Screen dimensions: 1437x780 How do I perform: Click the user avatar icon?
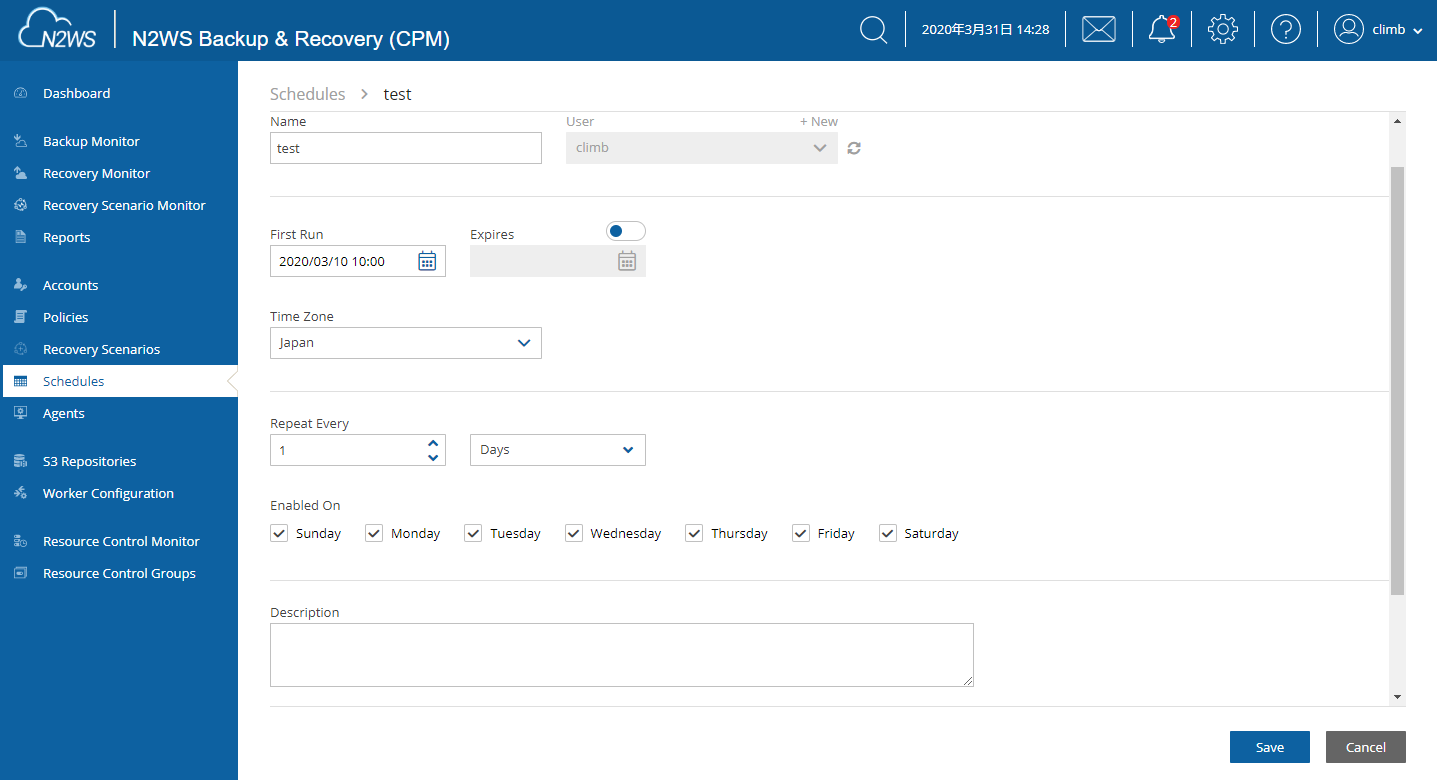(x=1349, y=29)
